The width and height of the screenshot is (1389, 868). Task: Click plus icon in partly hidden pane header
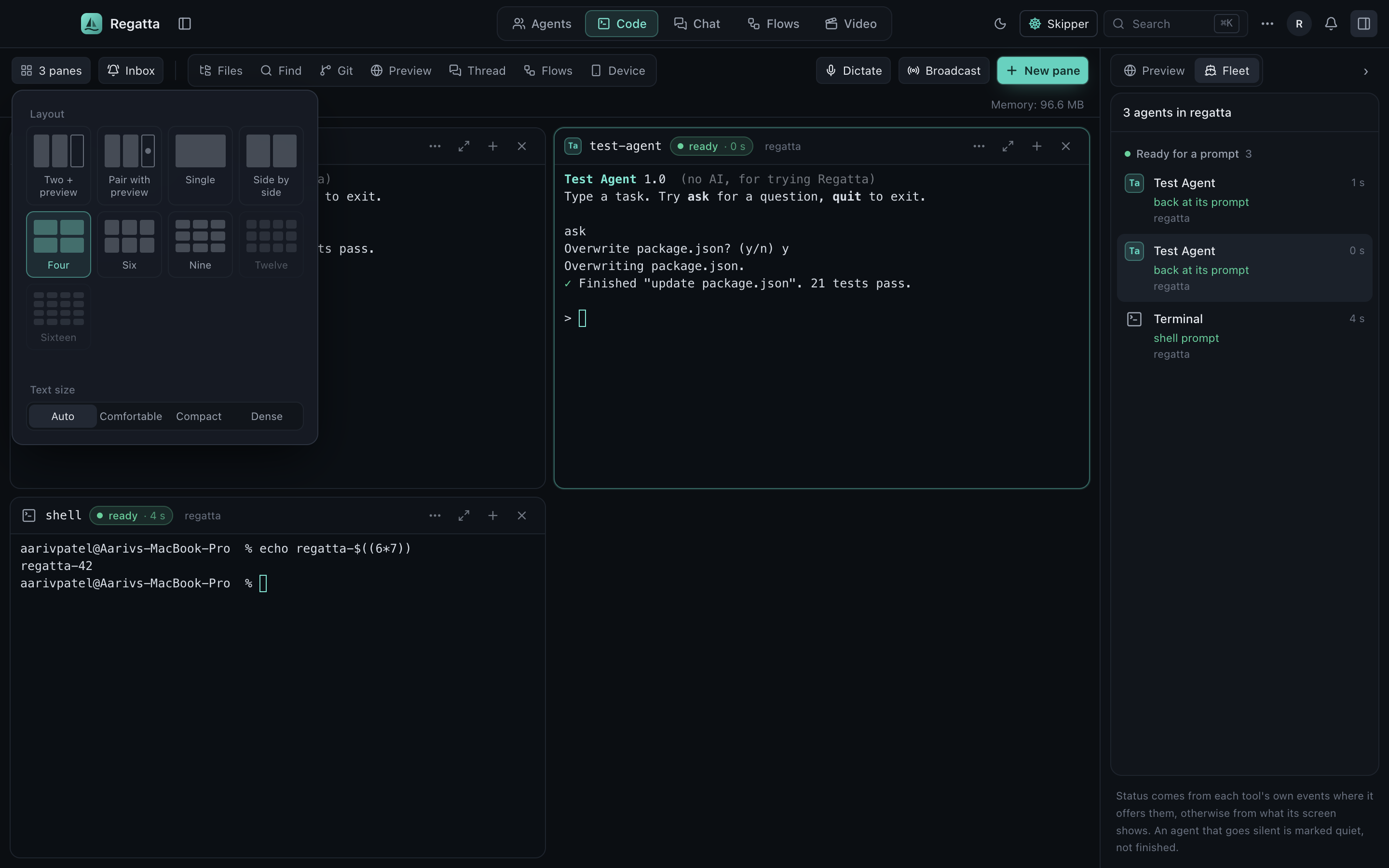tap(492, 147)
